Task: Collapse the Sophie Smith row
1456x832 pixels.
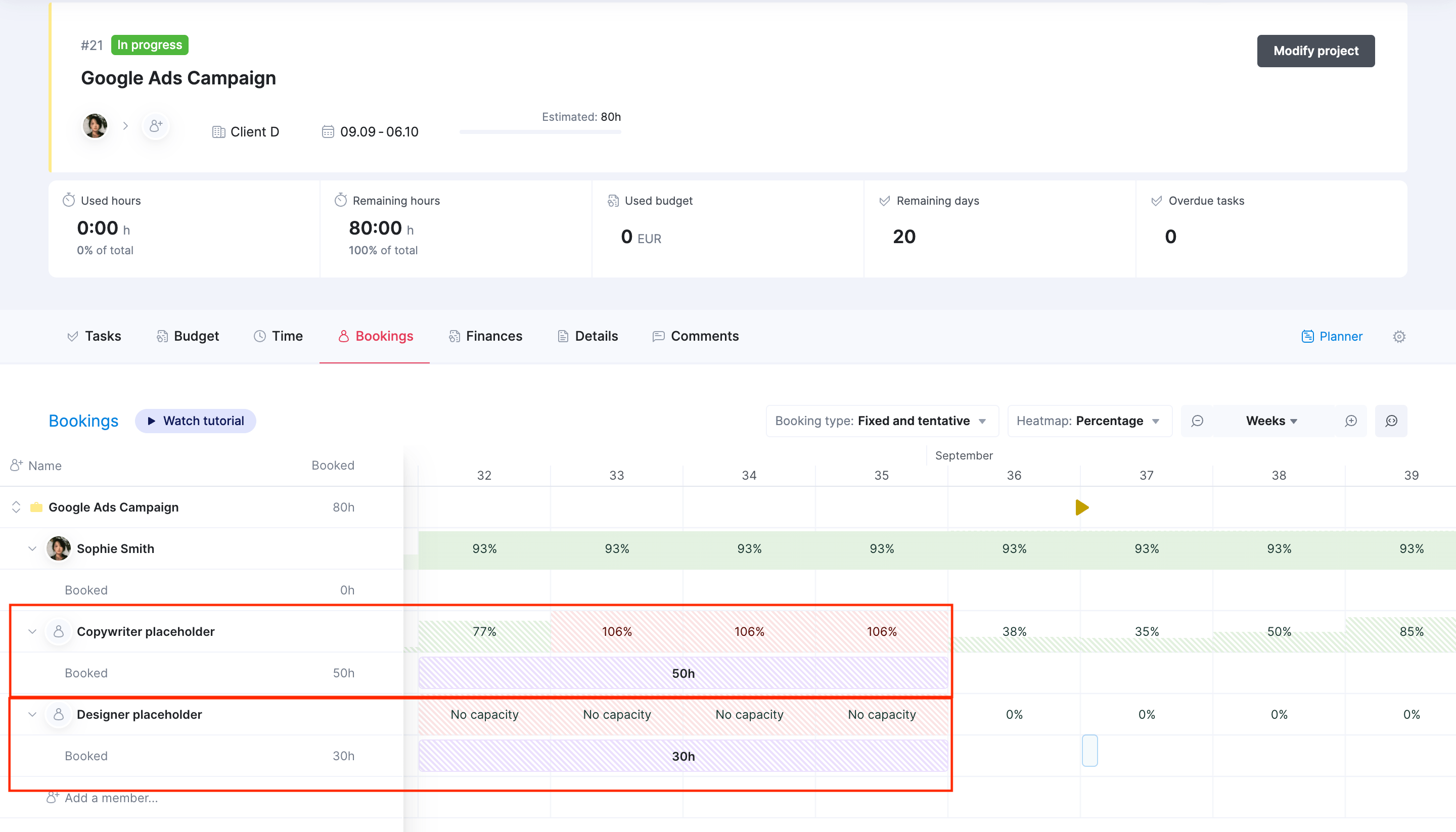Action: [32, 548]
